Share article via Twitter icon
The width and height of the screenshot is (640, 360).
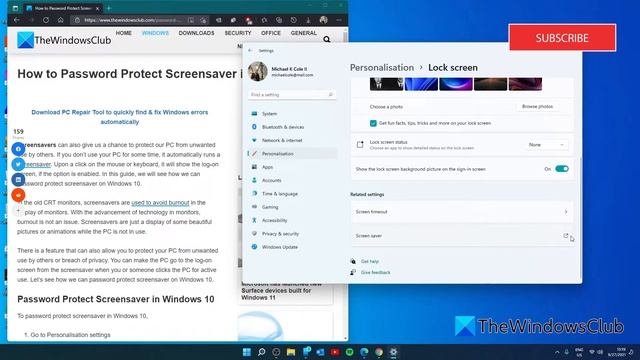[18, 164]
